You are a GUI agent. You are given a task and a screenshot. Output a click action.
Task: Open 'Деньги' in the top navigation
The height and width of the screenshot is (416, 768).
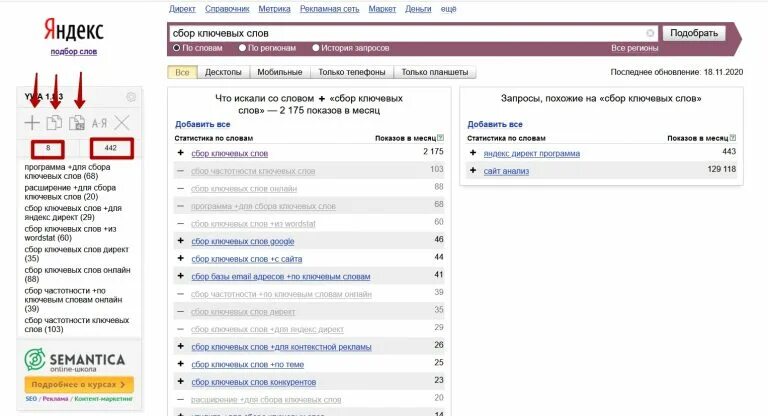click(x=418, y=9)
